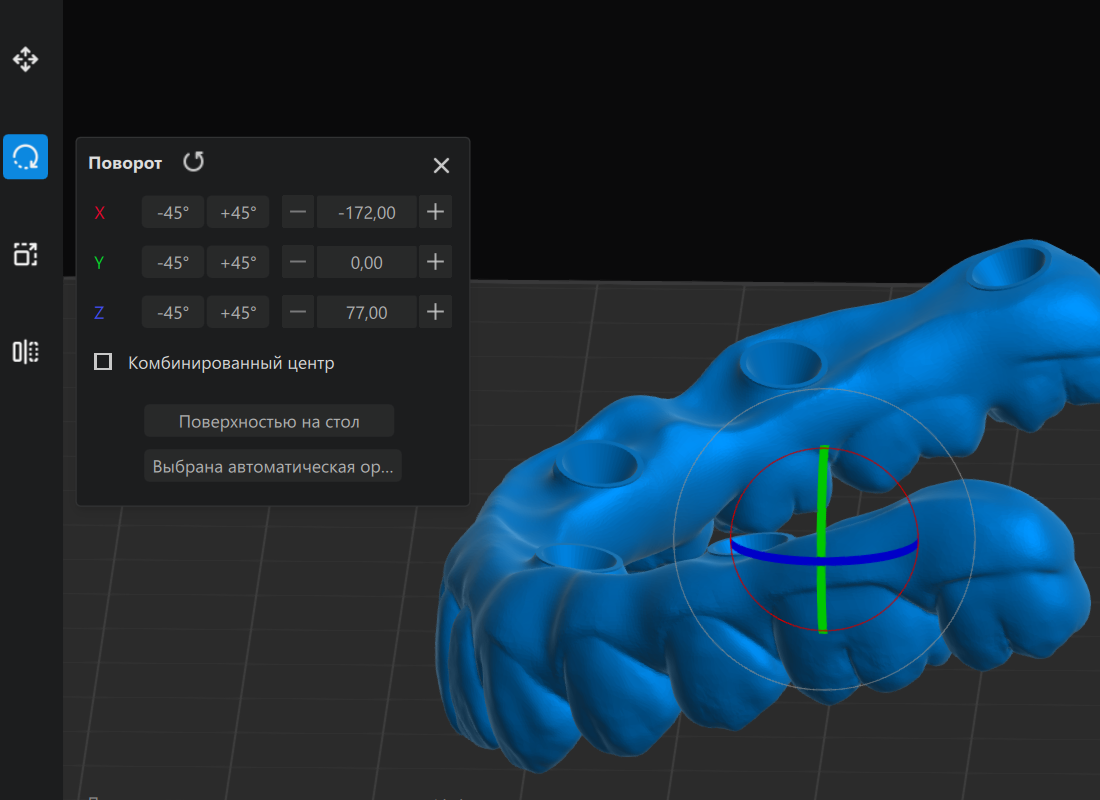Rotate Y axis by +45°
Image resolution: width=1100 pixels, height=800 pixels.
pyautogui.click(x=238, y=262)
